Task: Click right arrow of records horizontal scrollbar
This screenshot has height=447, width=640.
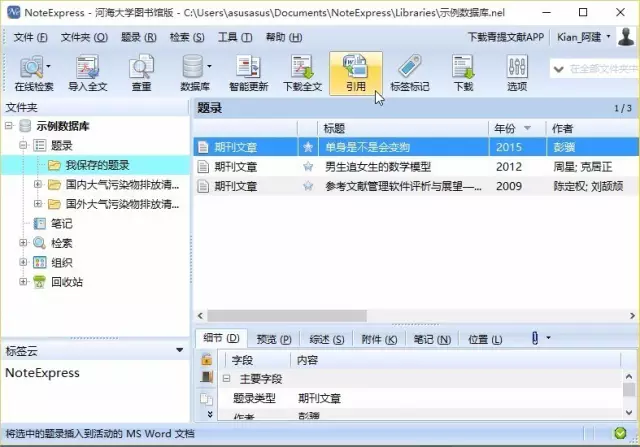Action: click(x=632, y=316)
